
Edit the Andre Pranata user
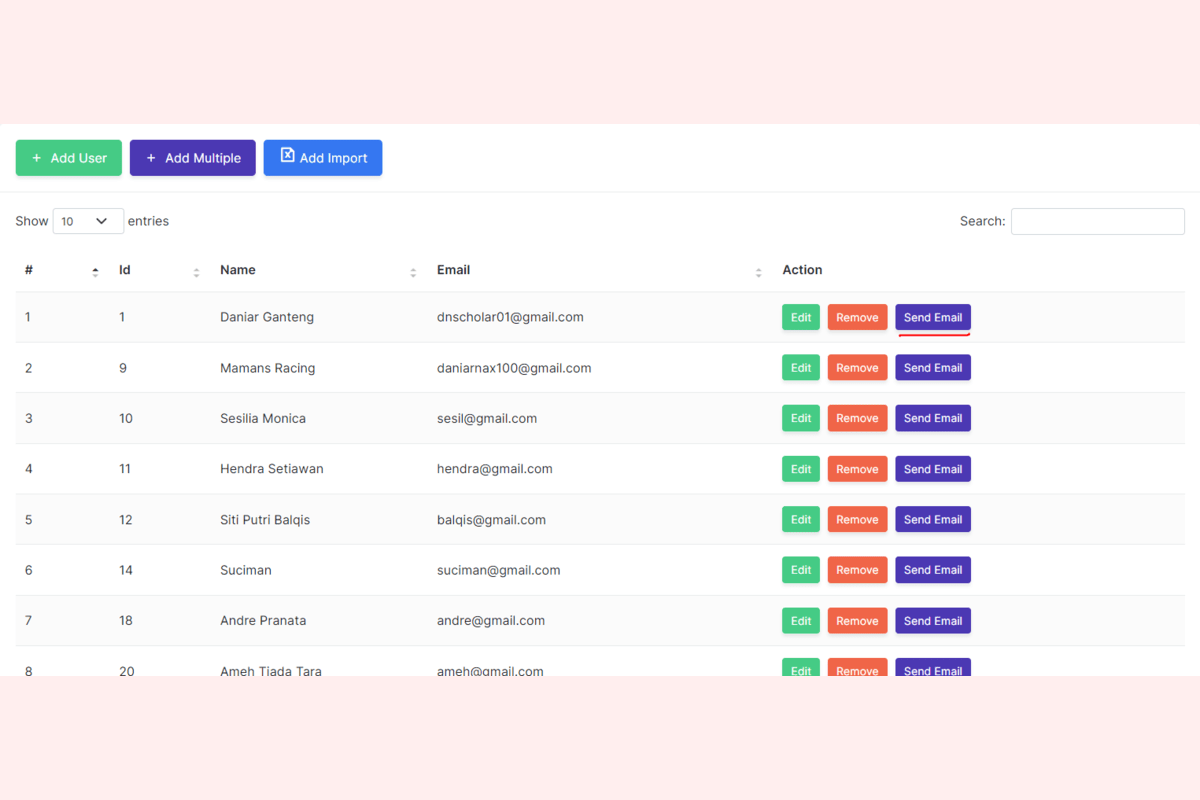801,621
